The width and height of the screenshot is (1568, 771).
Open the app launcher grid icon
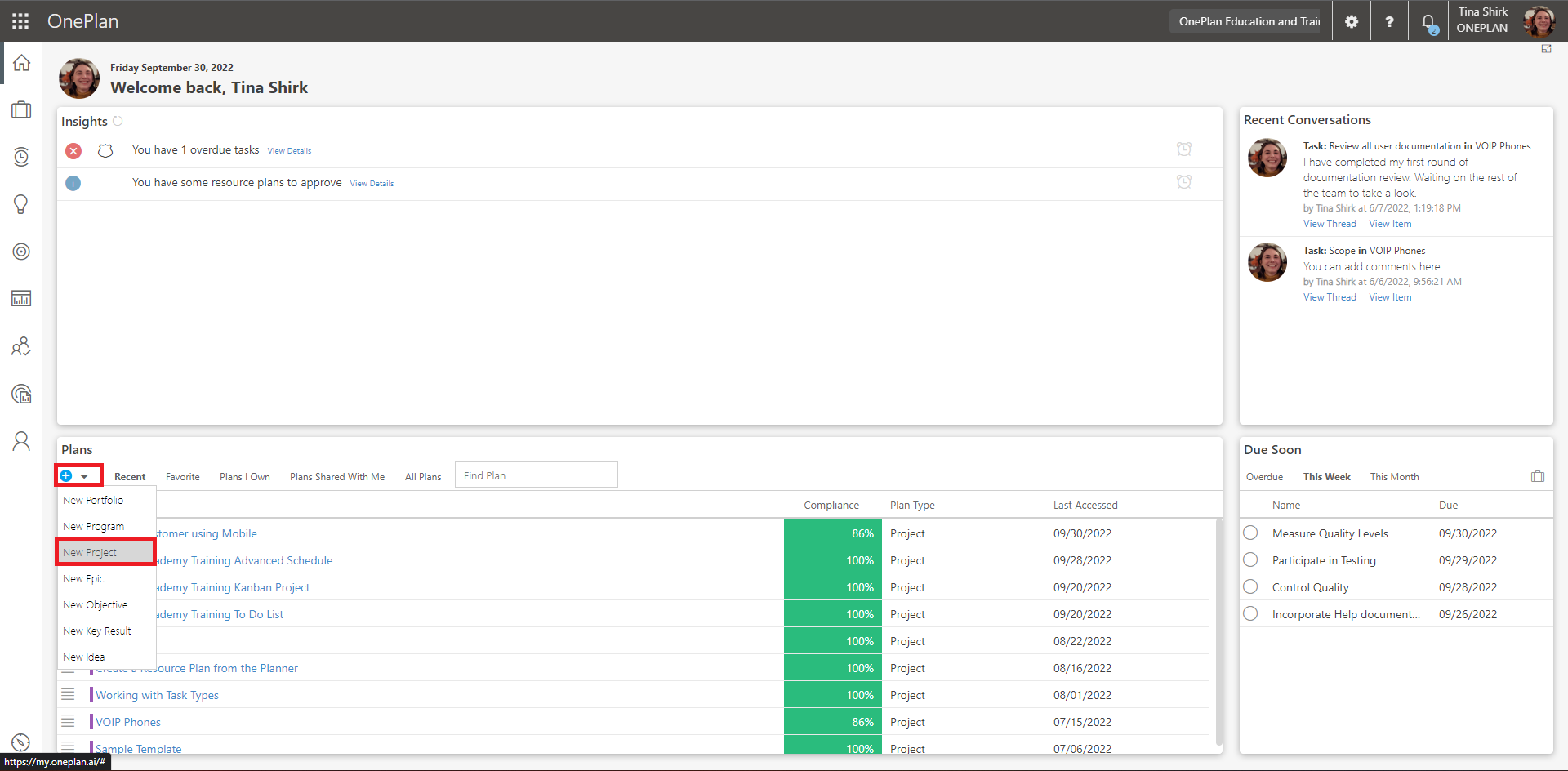coord(20,21)
